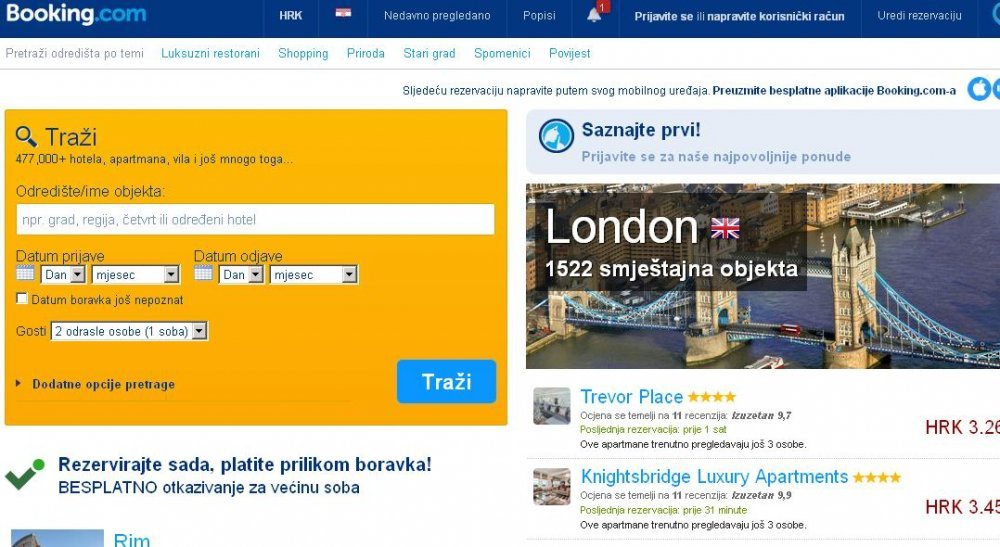1000x547 pixels.
Task: Toggle Datum boravka još nepoznat checkbox
Action: pos(22,298)
